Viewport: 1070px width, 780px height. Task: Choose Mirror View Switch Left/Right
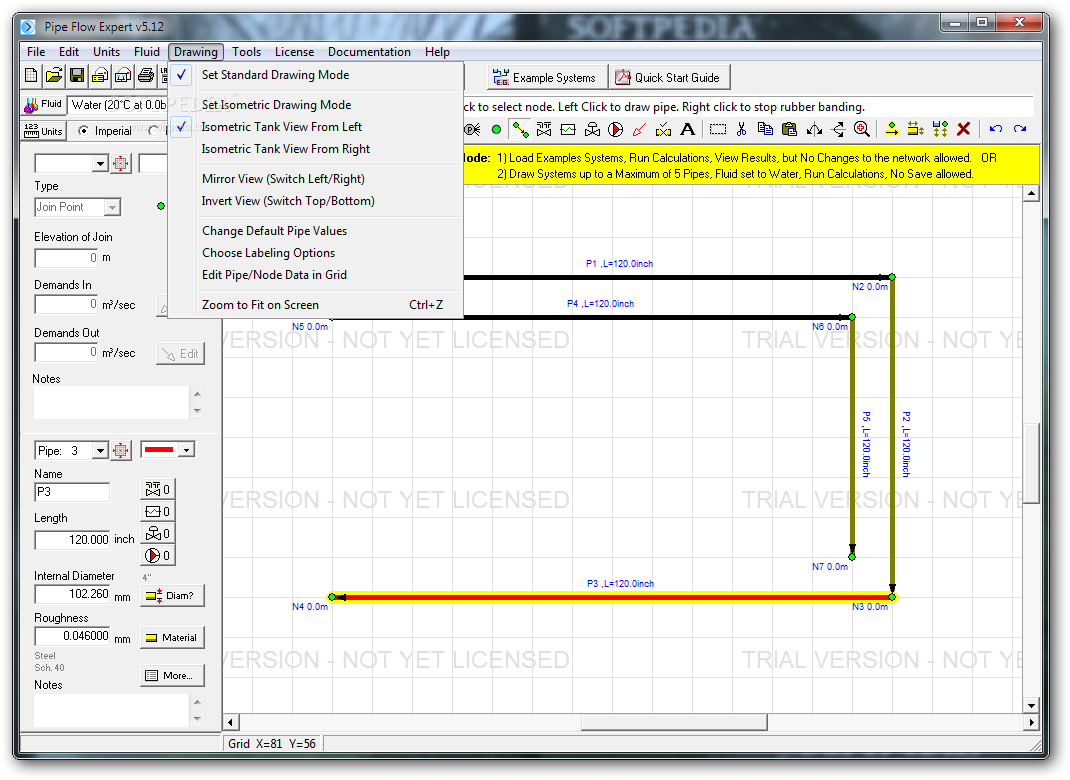coord(315,179)
